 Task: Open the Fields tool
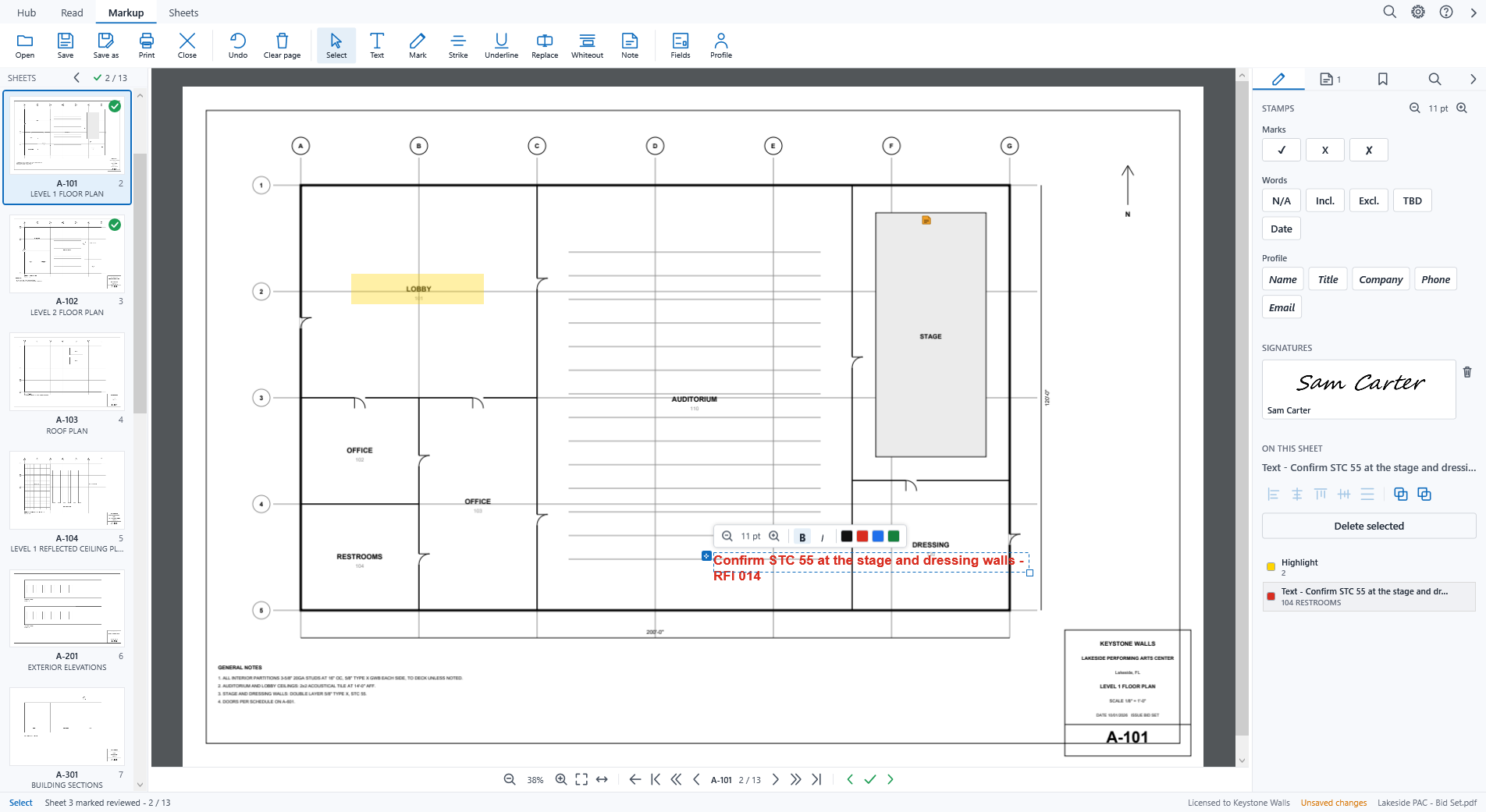click(681, 45)
